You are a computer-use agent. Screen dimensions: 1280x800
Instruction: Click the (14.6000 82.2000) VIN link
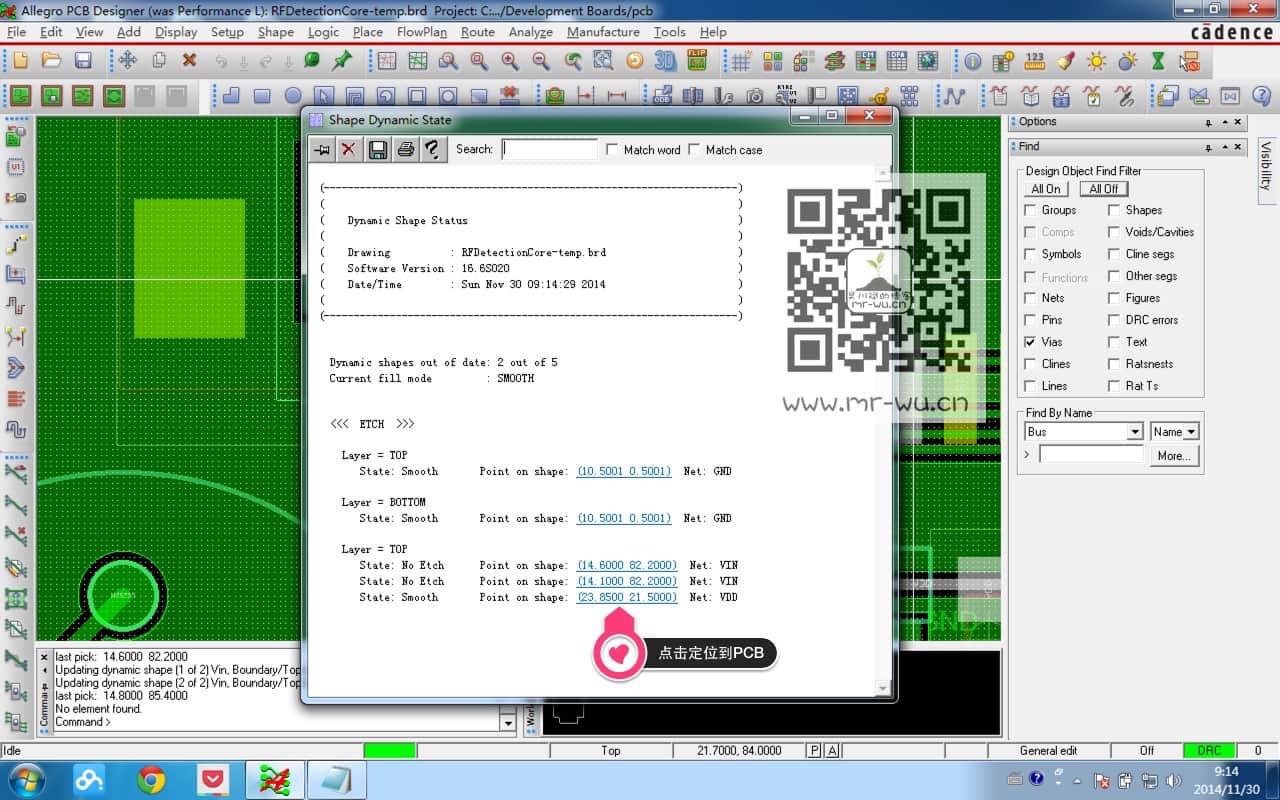pyautogui.click(x=627, y=565)
